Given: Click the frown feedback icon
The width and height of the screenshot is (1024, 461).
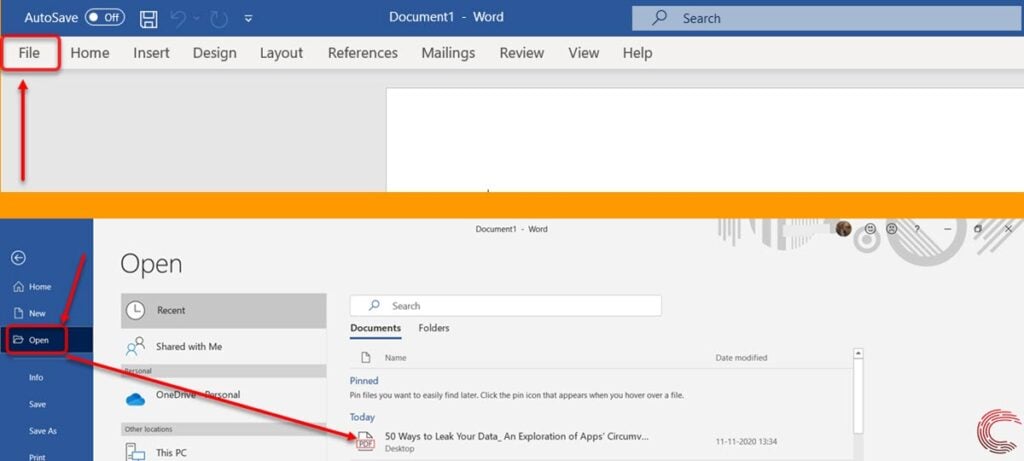Looking at the screenshot, I should pyautogui.click(x=891, y=229).
